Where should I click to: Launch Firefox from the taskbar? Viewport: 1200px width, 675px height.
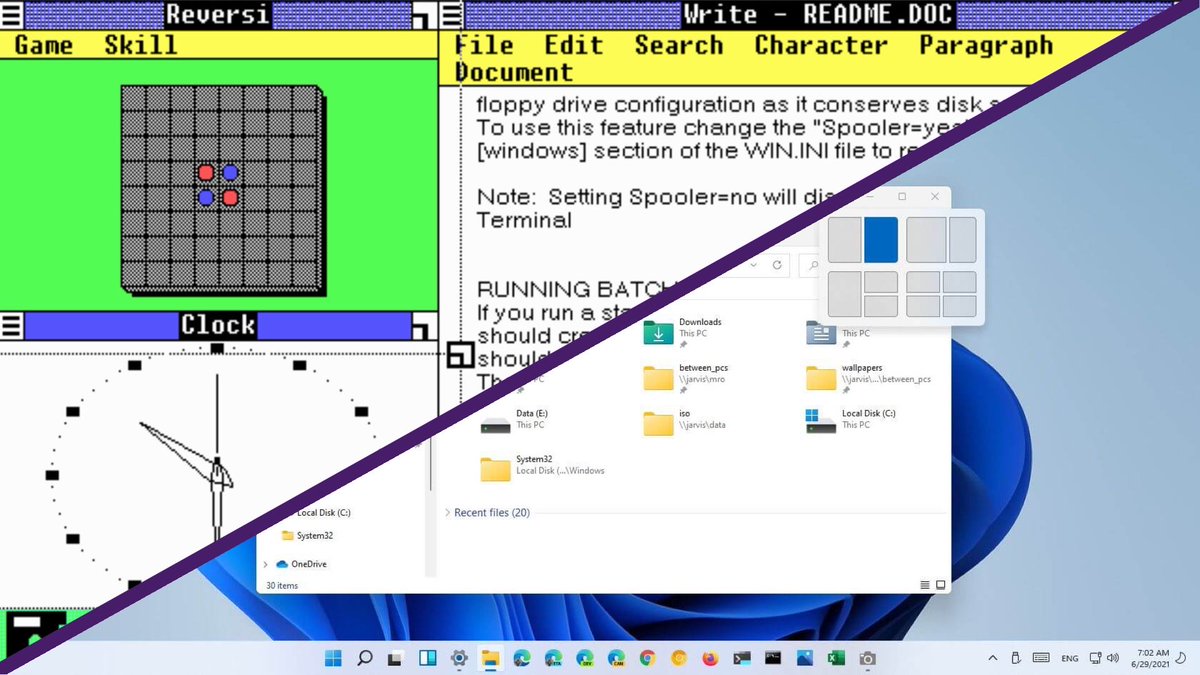(708, 658)
